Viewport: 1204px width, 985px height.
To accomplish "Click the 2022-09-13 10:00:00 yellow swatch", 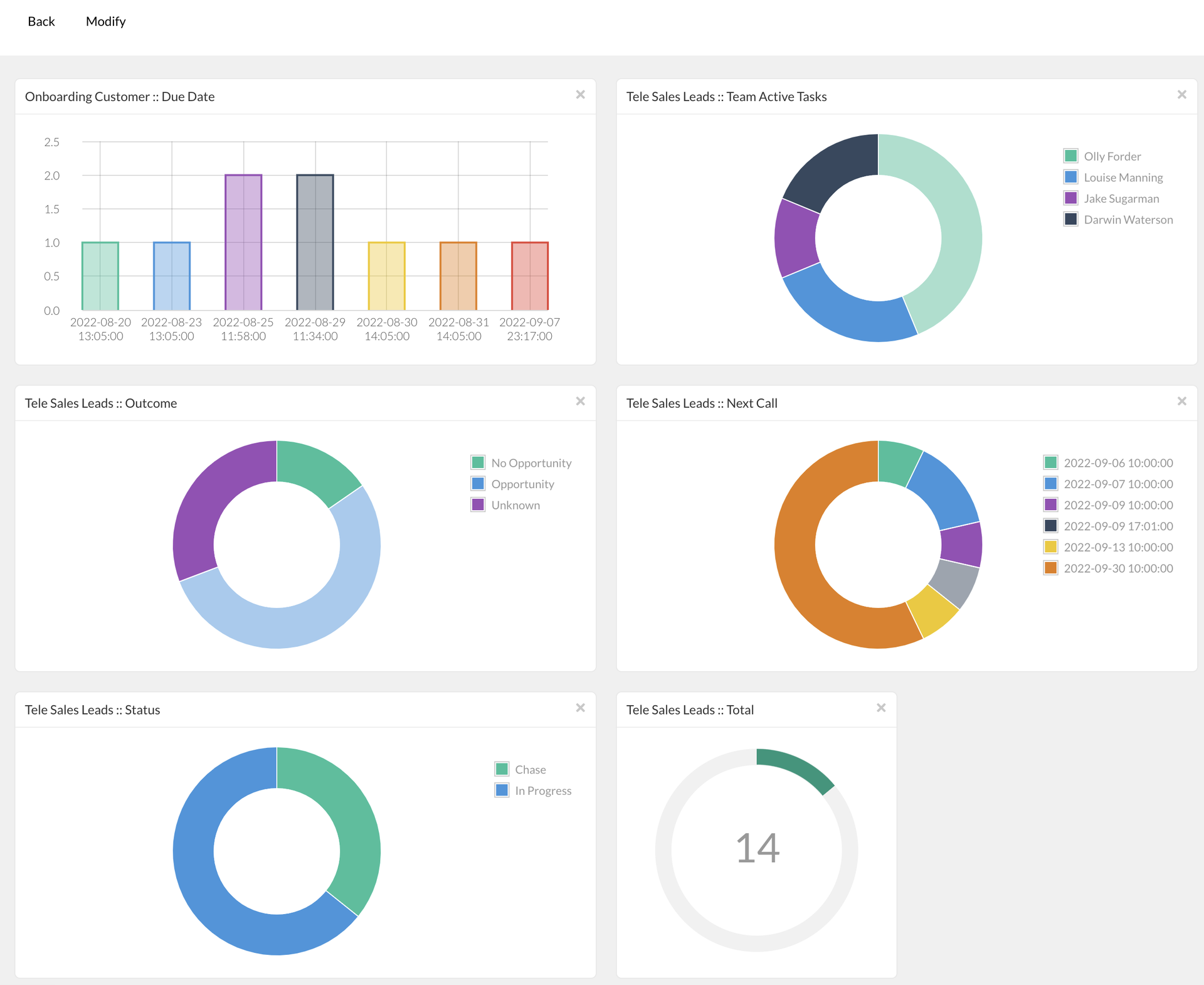I will [1050, 547].
